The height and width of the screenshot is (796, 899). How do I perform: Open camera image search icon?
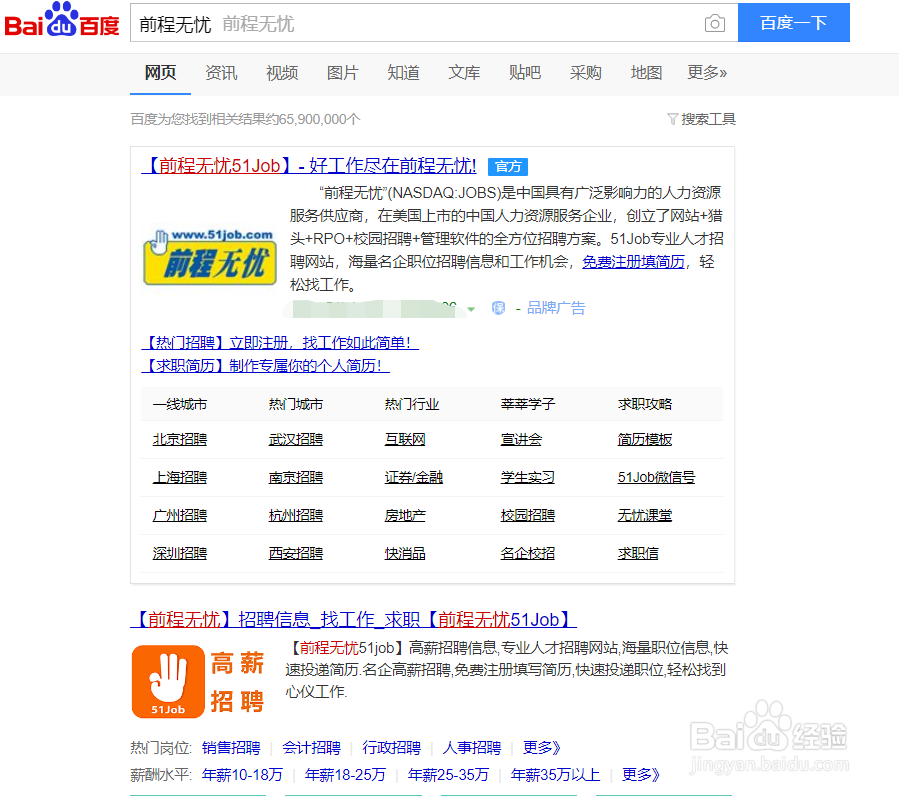coord(714,23)
